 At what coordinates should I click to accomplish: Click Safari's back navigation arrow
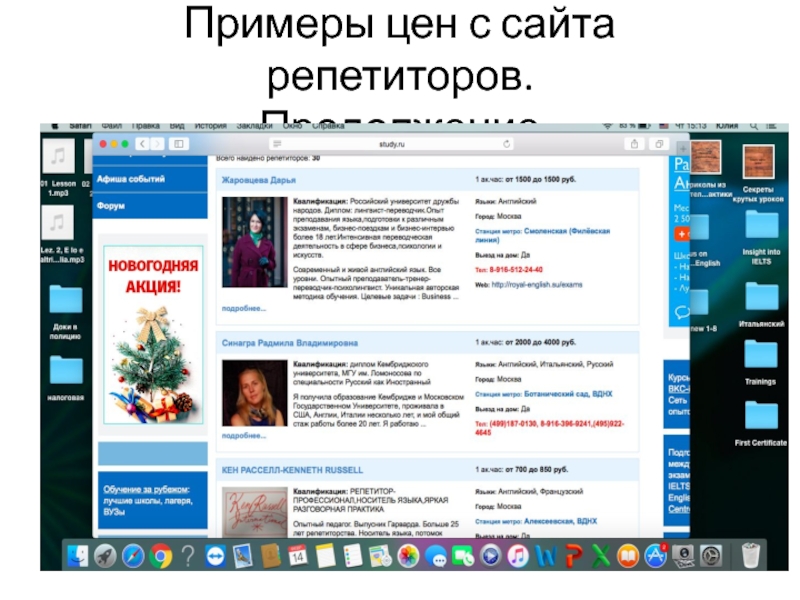coord(142,145)
